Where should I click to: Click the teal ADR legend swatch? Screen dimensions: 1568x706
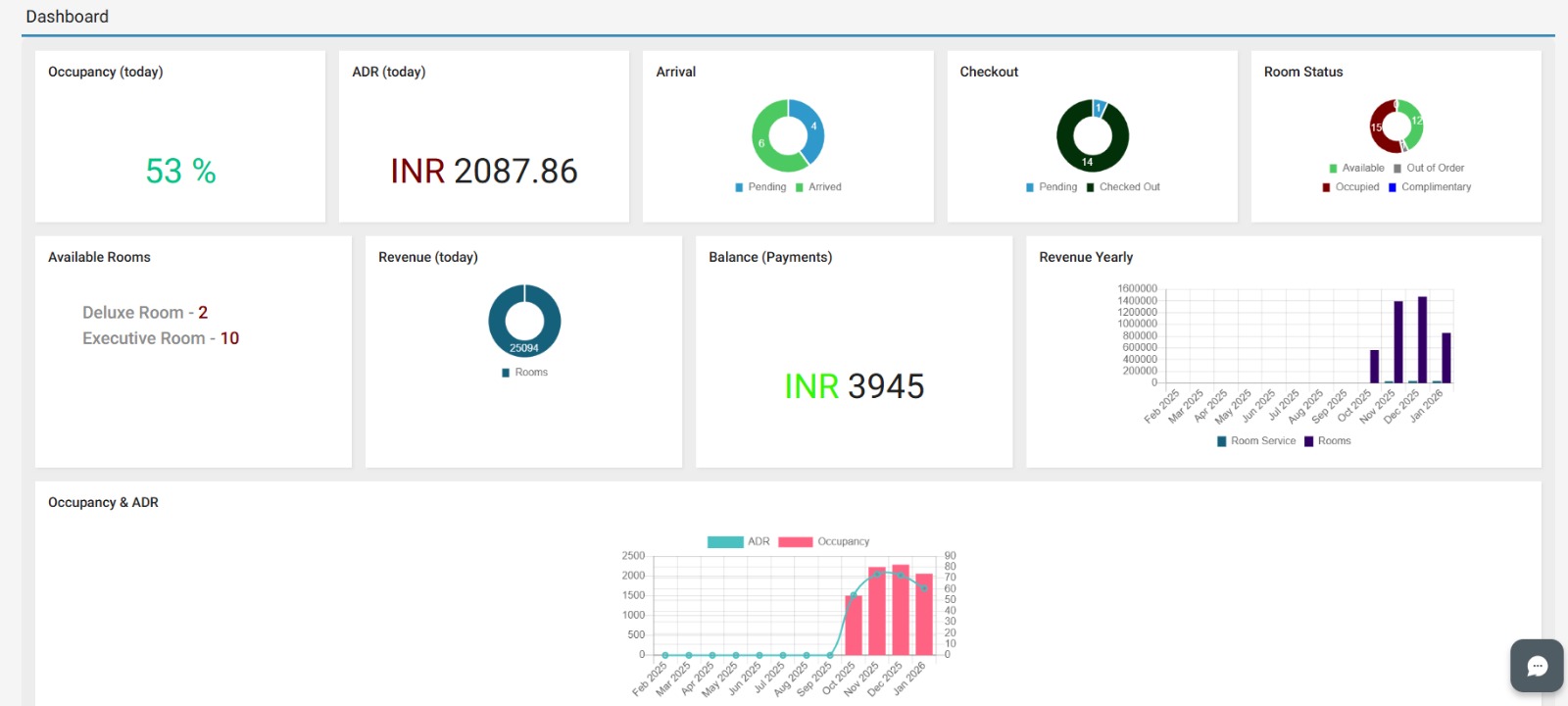coord(725,542)
